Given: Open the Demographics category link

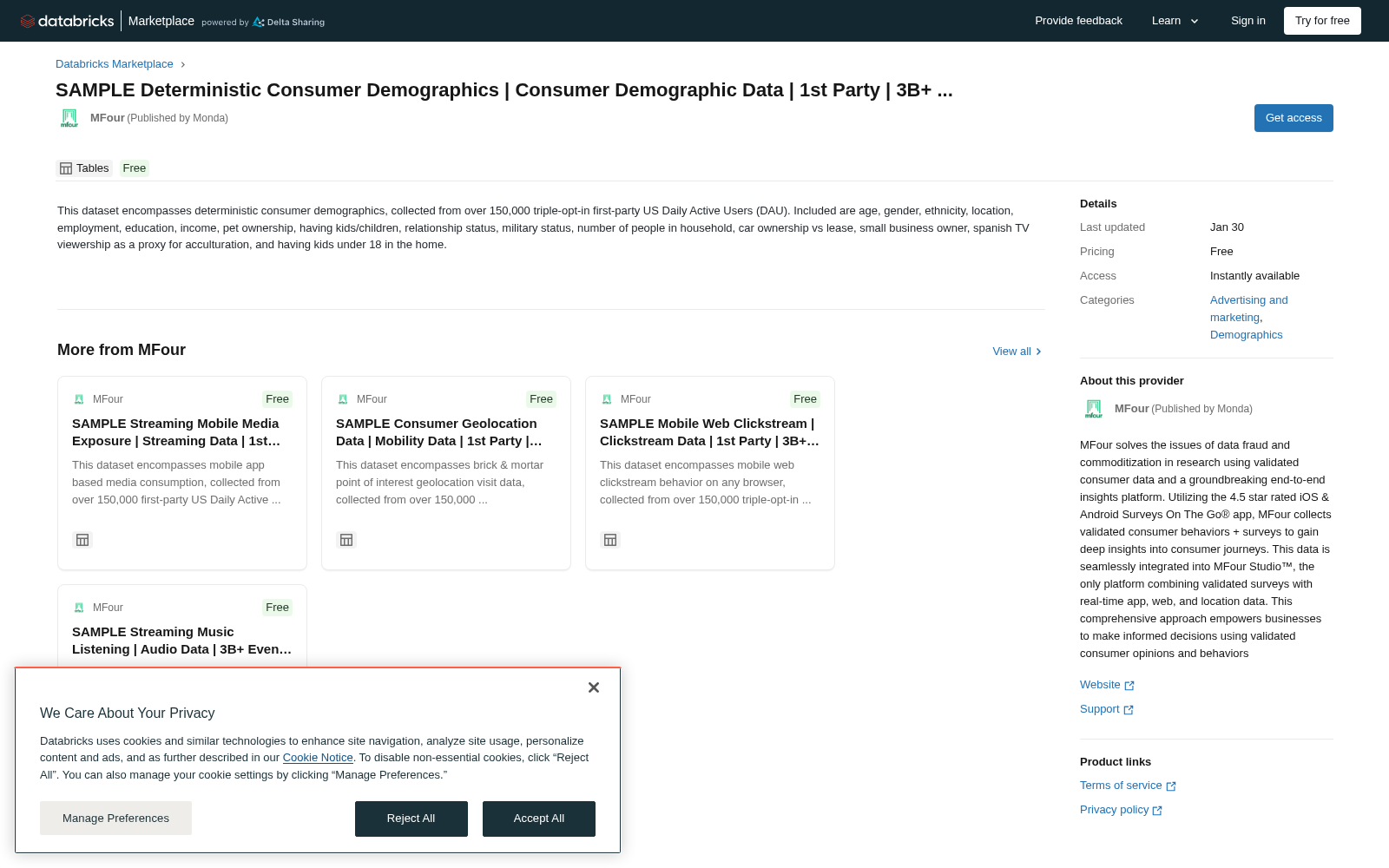Looking at the screenshot, I should (1246, 335).
